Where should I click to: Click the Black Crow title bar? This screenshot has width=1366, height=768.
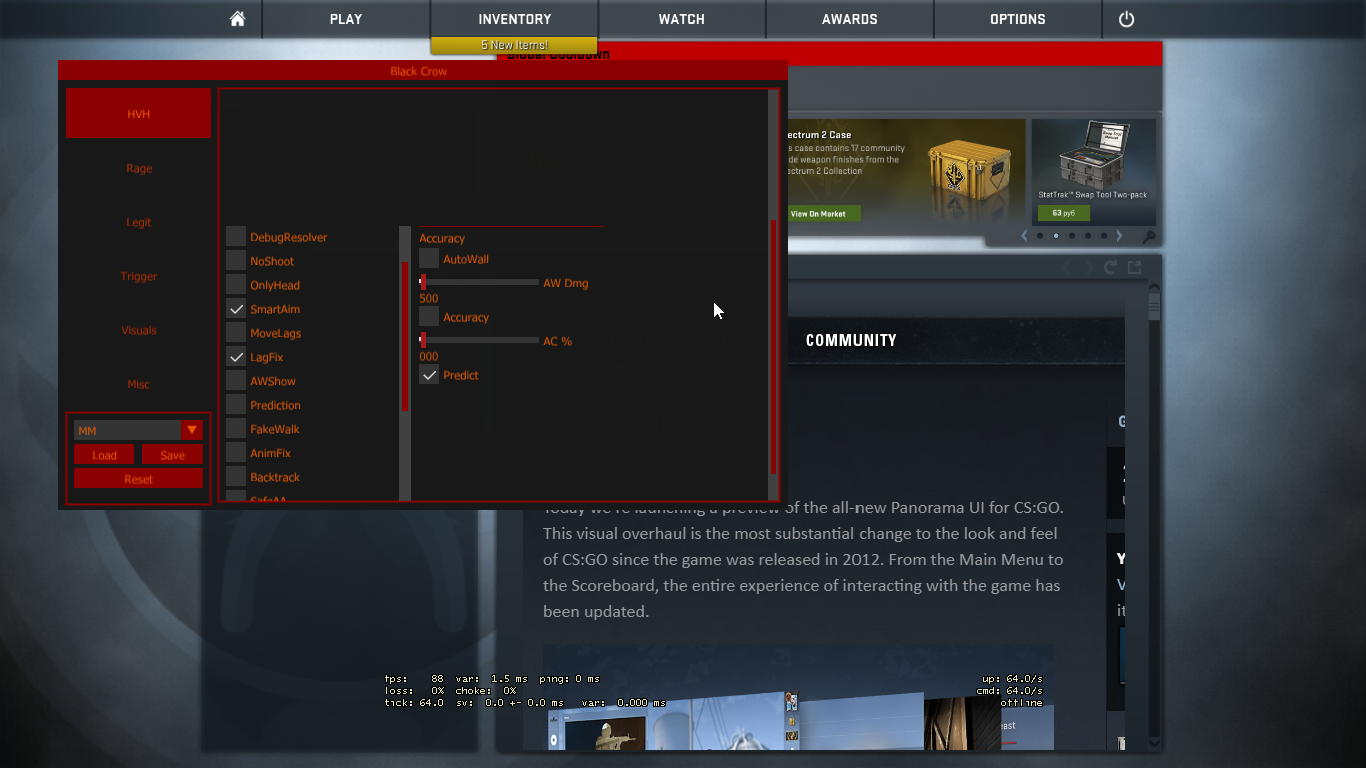click(x=423, y=71)
